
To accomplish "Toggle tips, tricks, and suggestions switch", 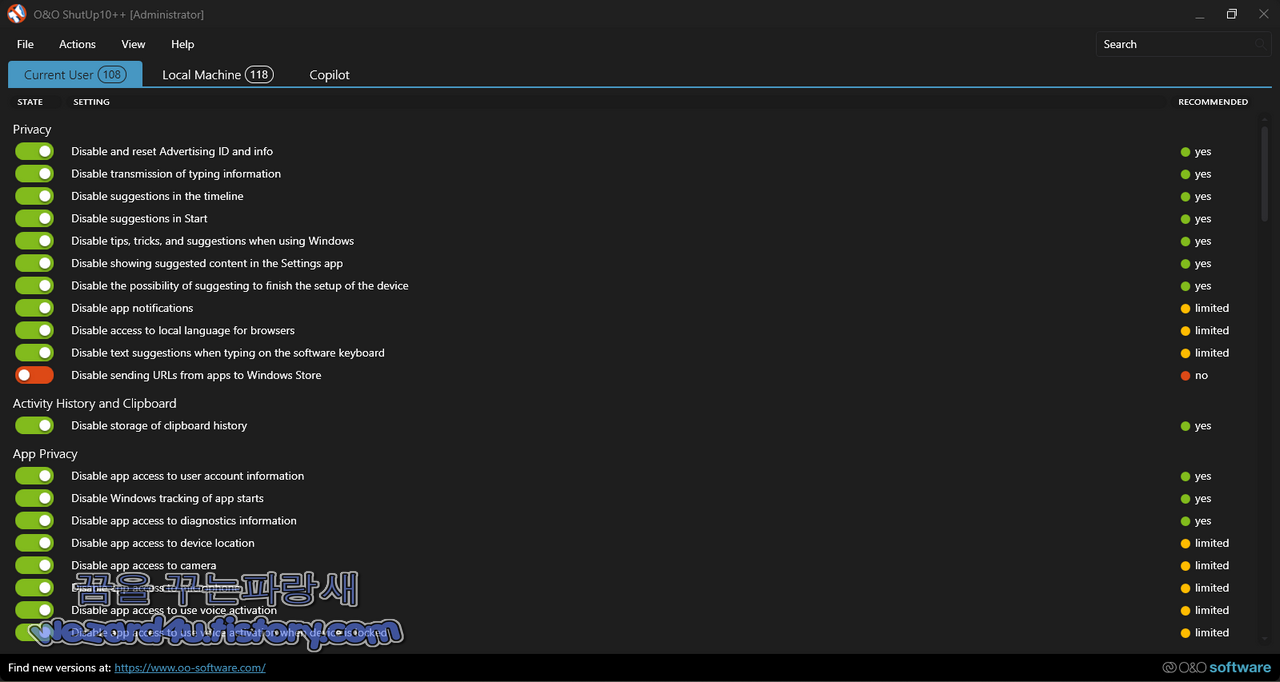I will point(34,241).
